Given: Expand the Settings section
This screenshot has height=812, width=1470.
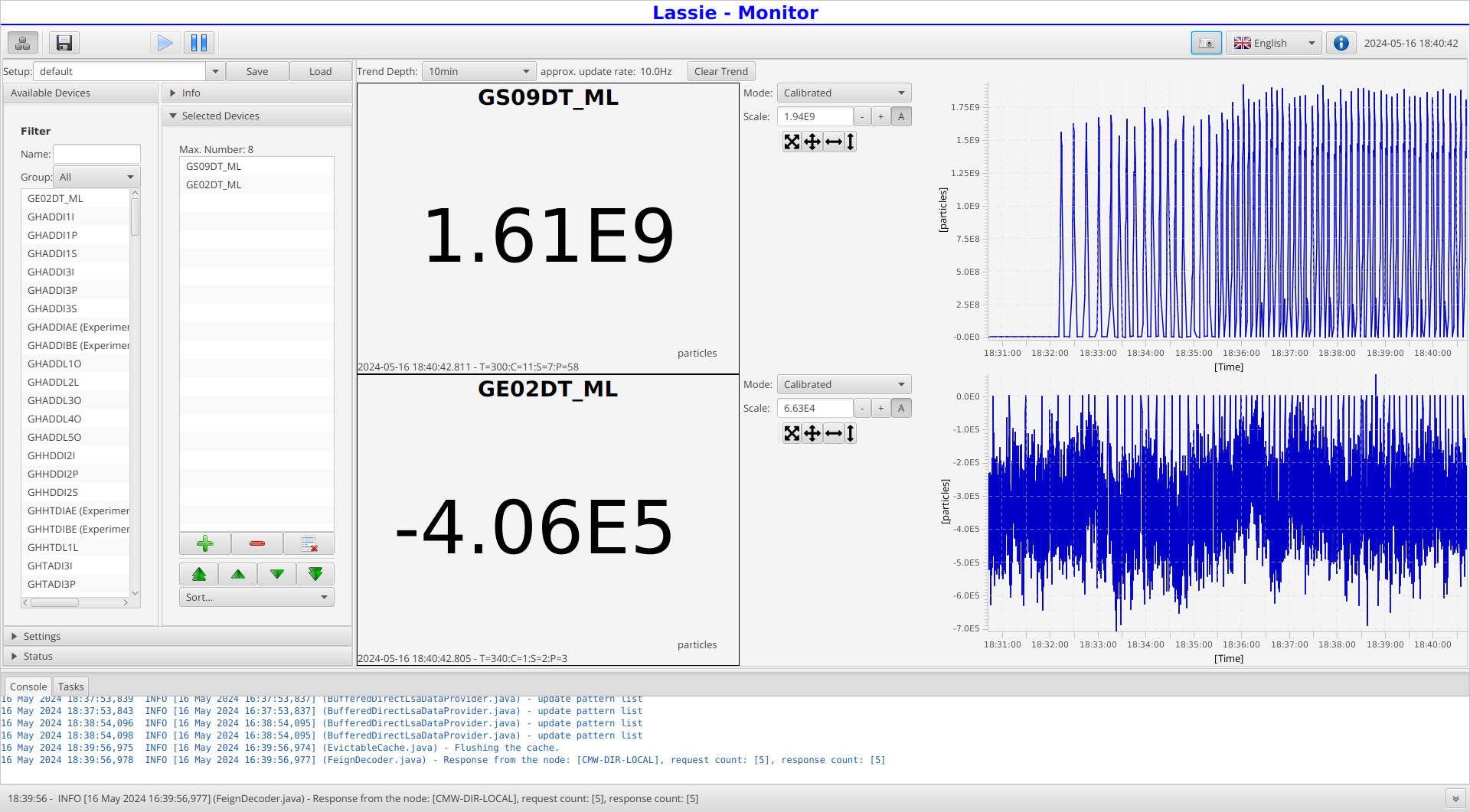Looking at the screenshot, I should (178, 636).
